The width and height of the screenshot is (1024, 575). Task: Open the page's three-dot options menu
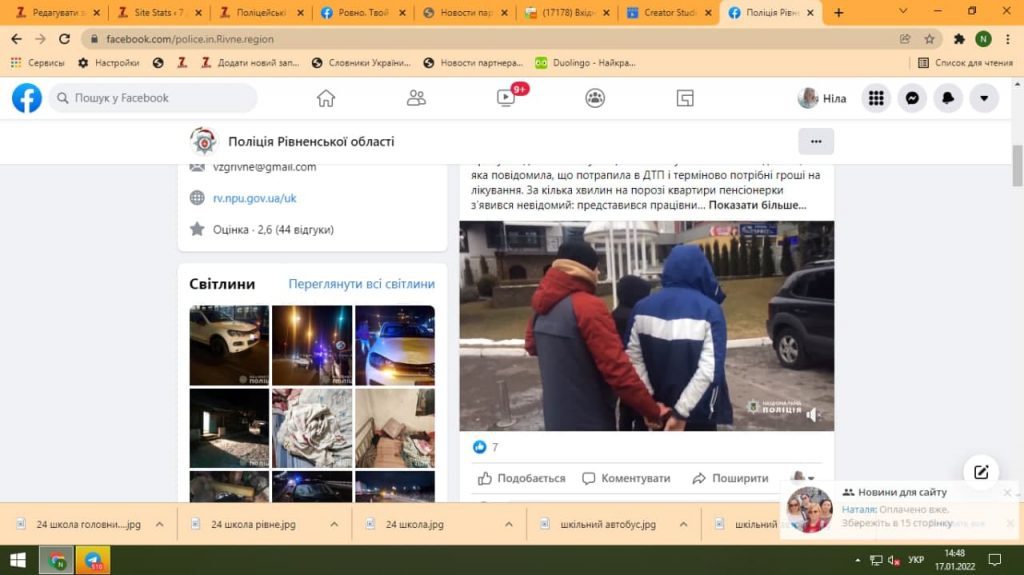click(816, 142)
